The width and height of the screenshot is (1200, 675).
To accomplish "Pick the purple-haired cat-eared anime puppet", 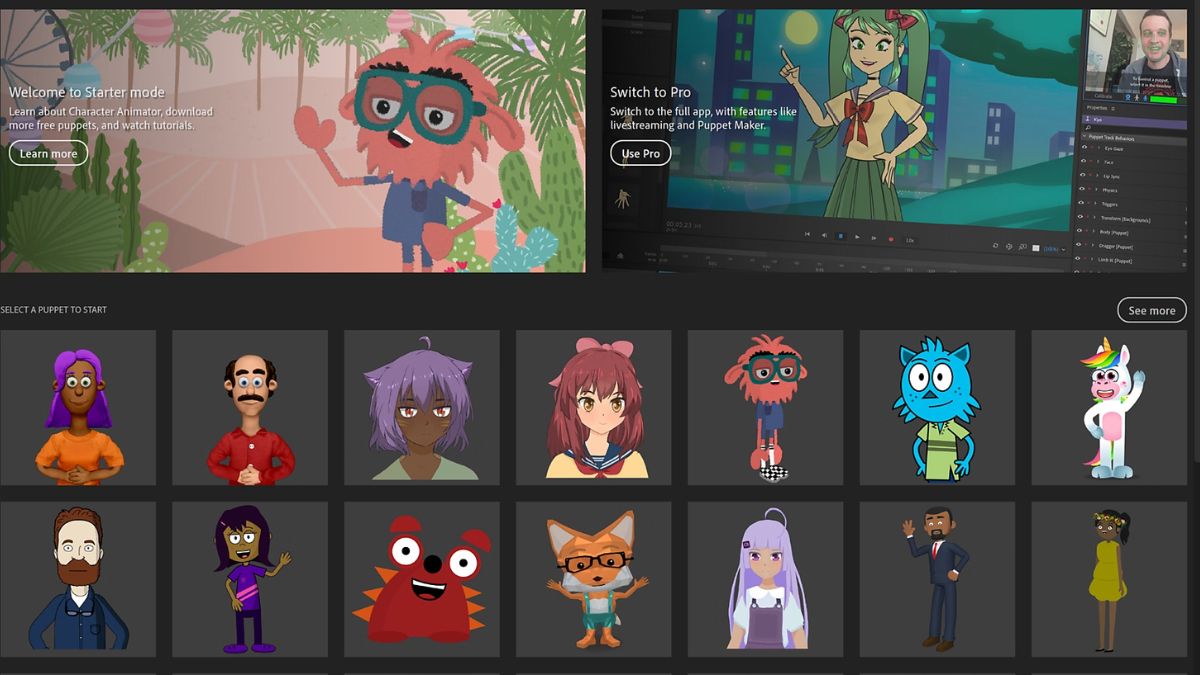I will [422, 408].
